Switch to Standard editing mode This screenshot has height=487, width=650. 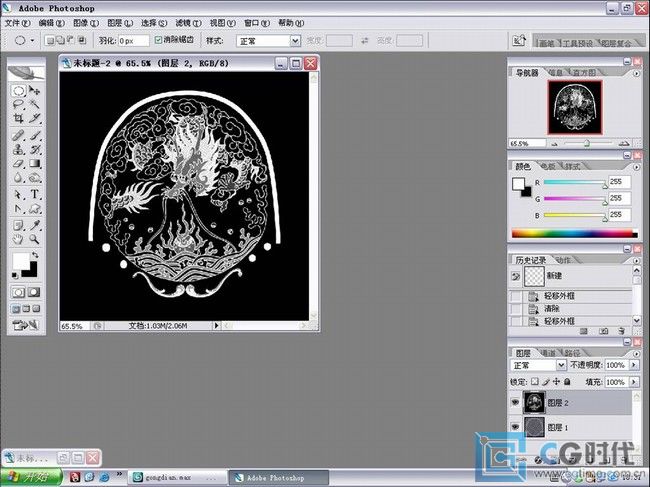click(x=18, y=292)
